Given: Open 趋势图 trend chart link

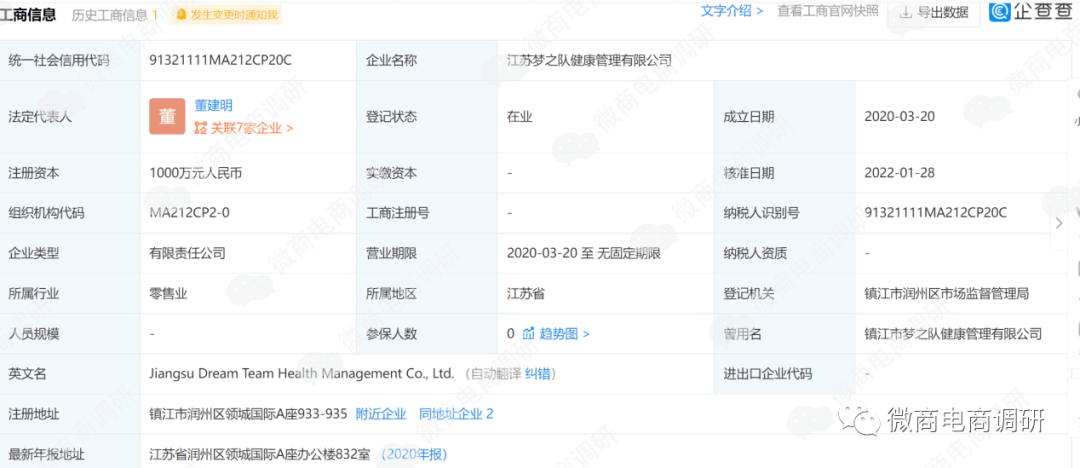Looking at the screenshot, I should [x=564, y=334].
